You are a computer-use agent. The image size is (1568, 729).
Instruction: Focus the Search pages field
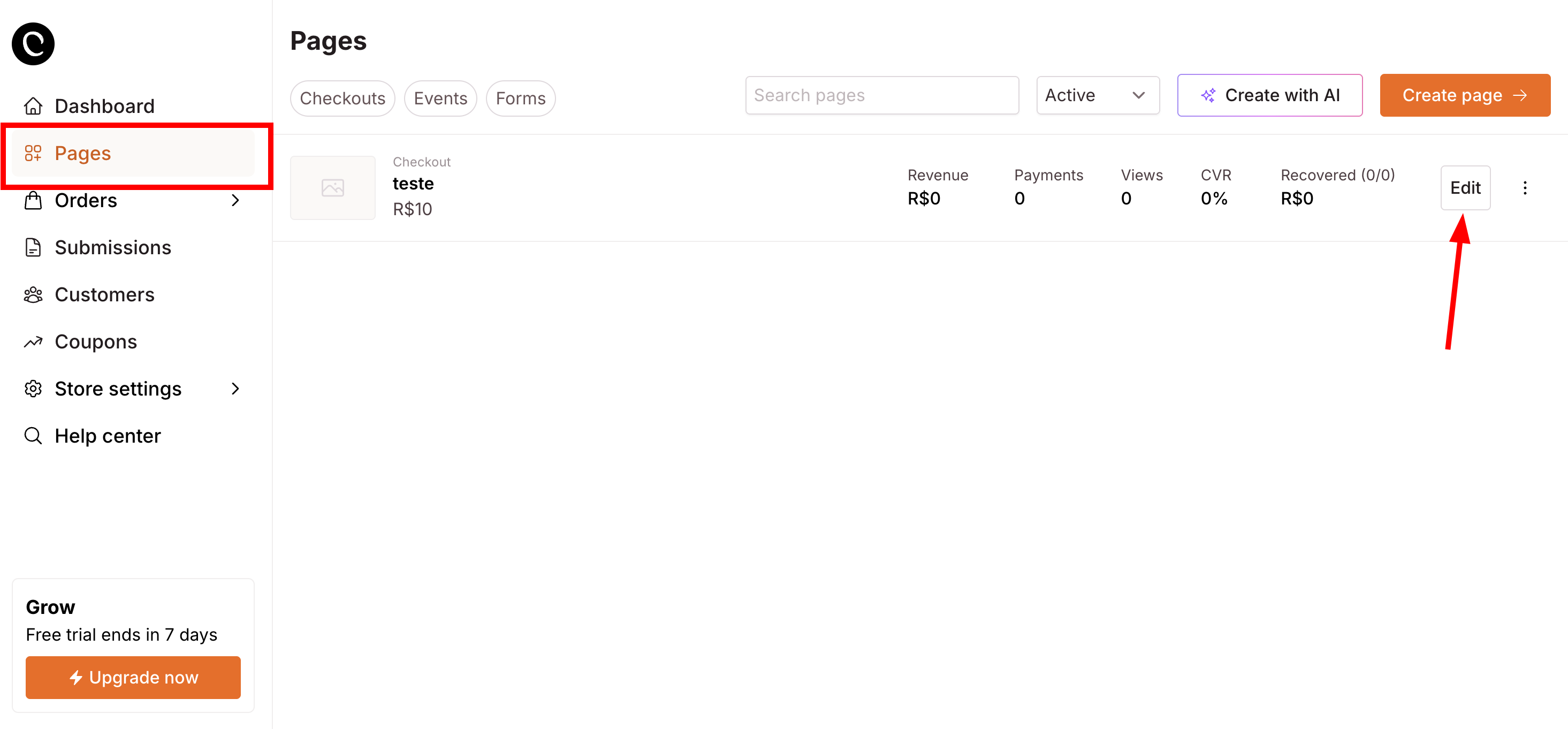tap(881, 95)
